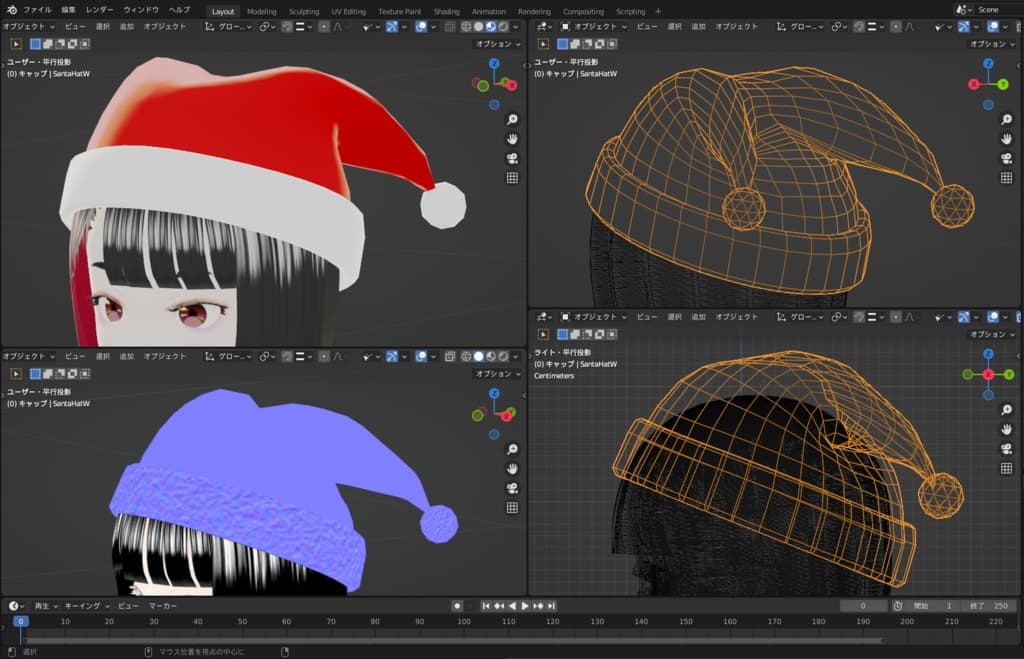Viewport: 1024px width, 659px height.
Task: Jump to the end frame in playback controls
Action: coord(551,606)
